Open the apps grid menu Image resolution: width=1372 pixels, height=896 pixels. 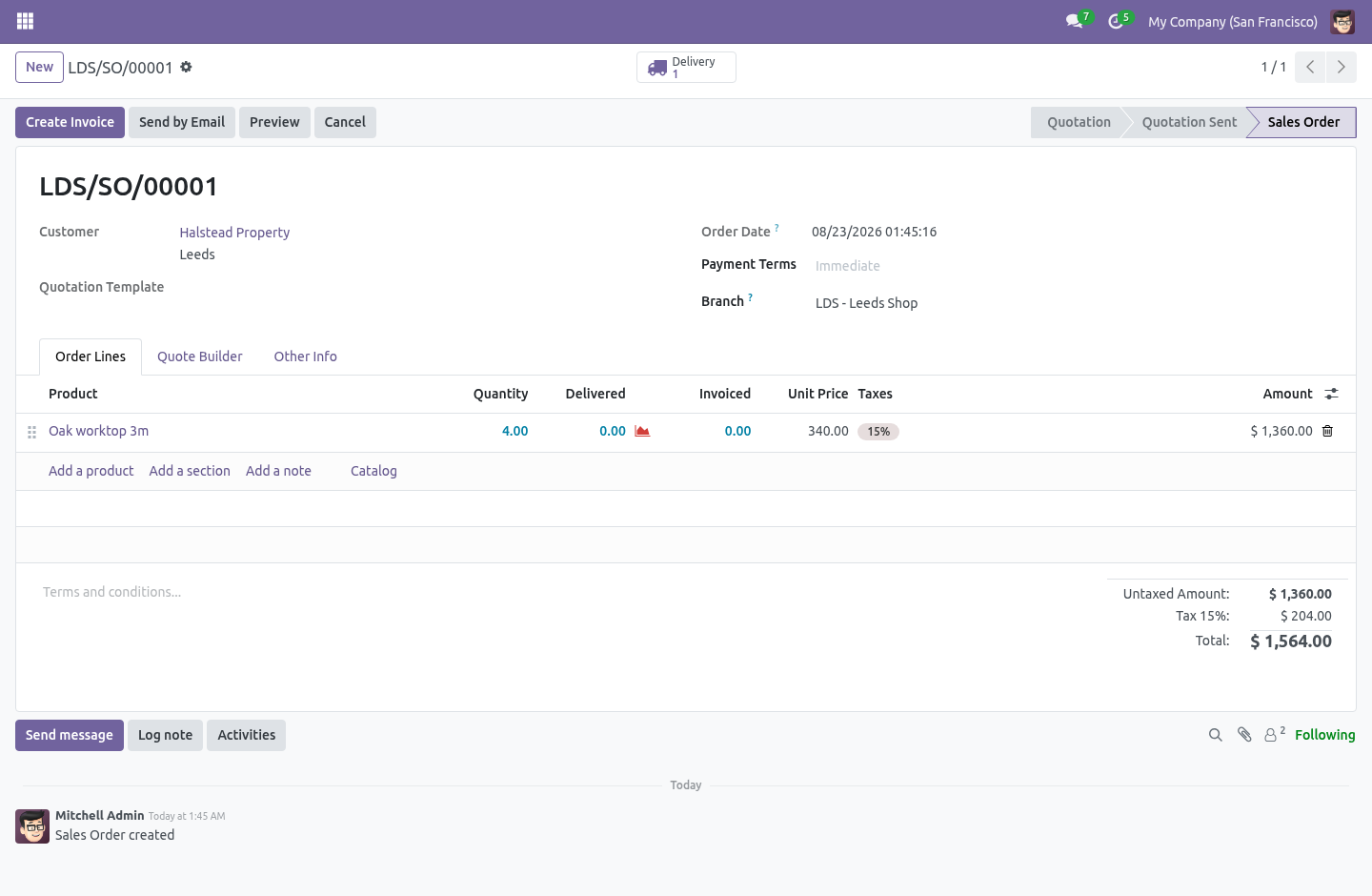point(26,21)
